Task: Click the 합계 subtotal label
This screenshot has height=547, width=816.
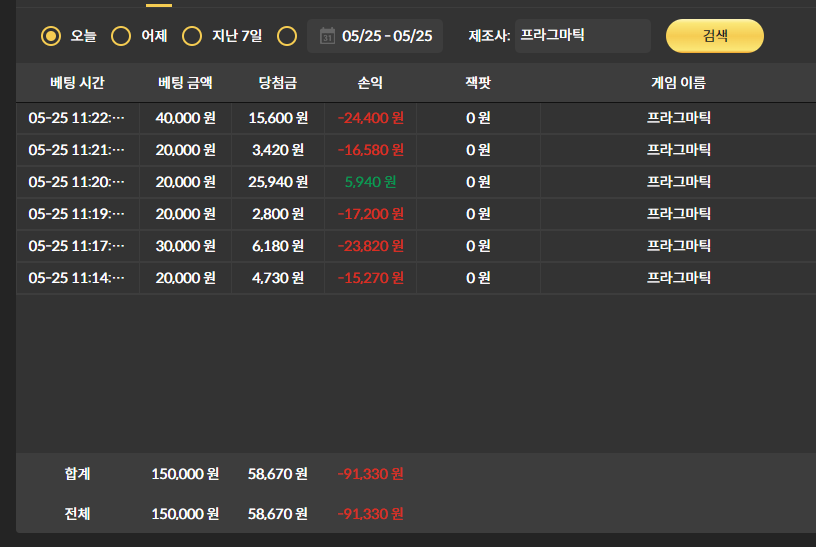Action: (77, 474)
